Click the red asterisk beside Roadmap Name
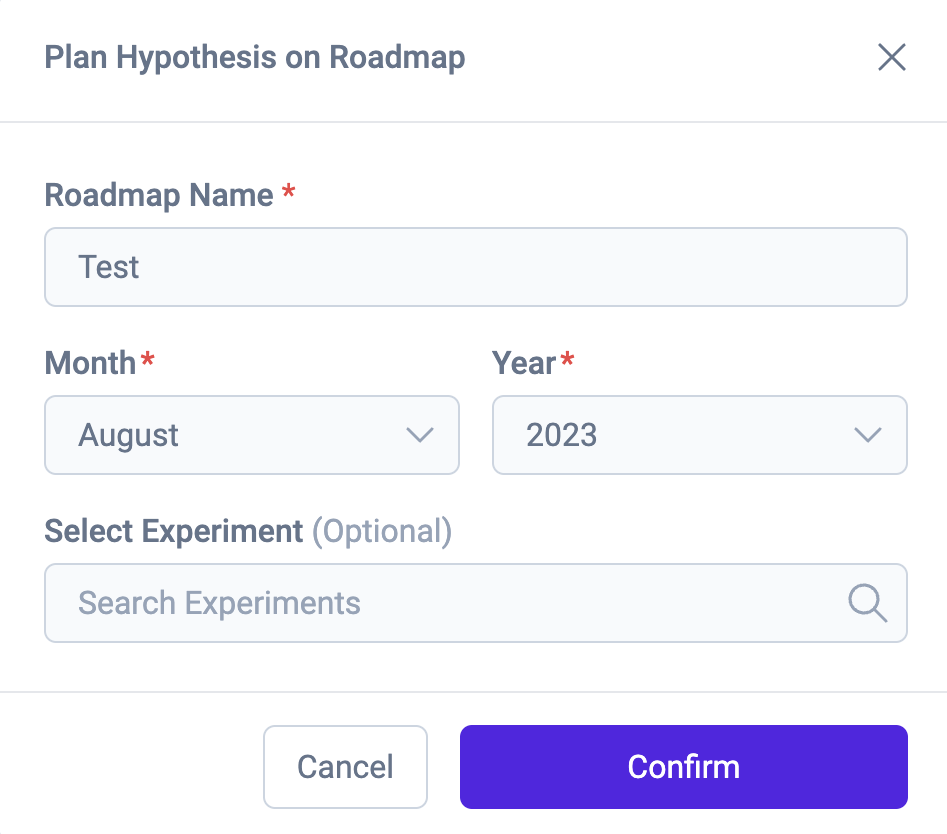 point(288,191)
